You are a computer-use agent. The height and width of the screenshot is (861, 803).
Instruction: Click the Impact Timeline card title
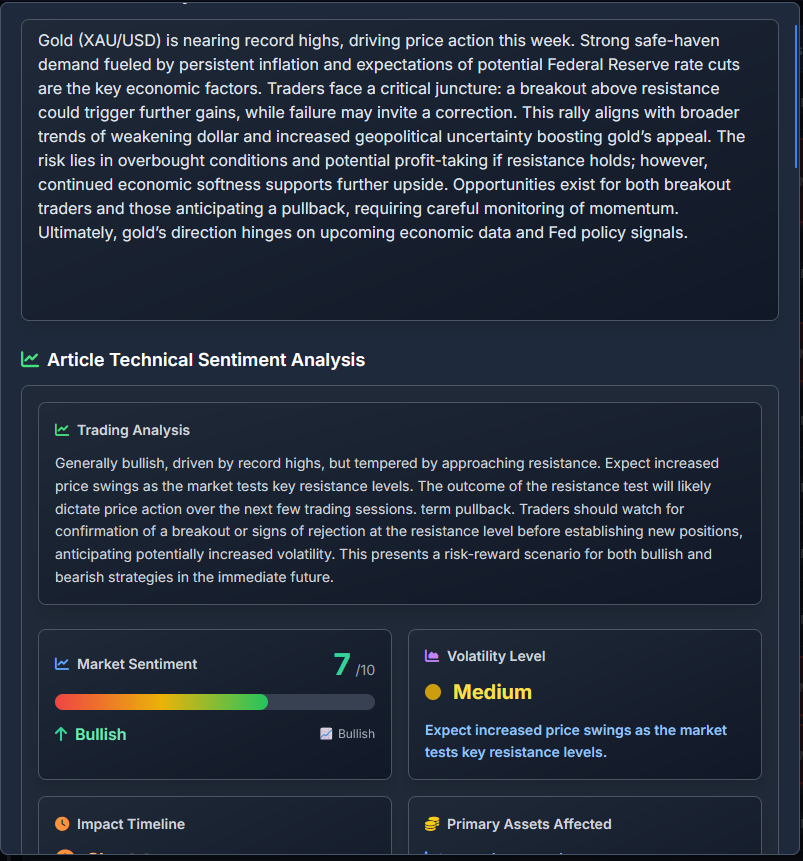131,824
